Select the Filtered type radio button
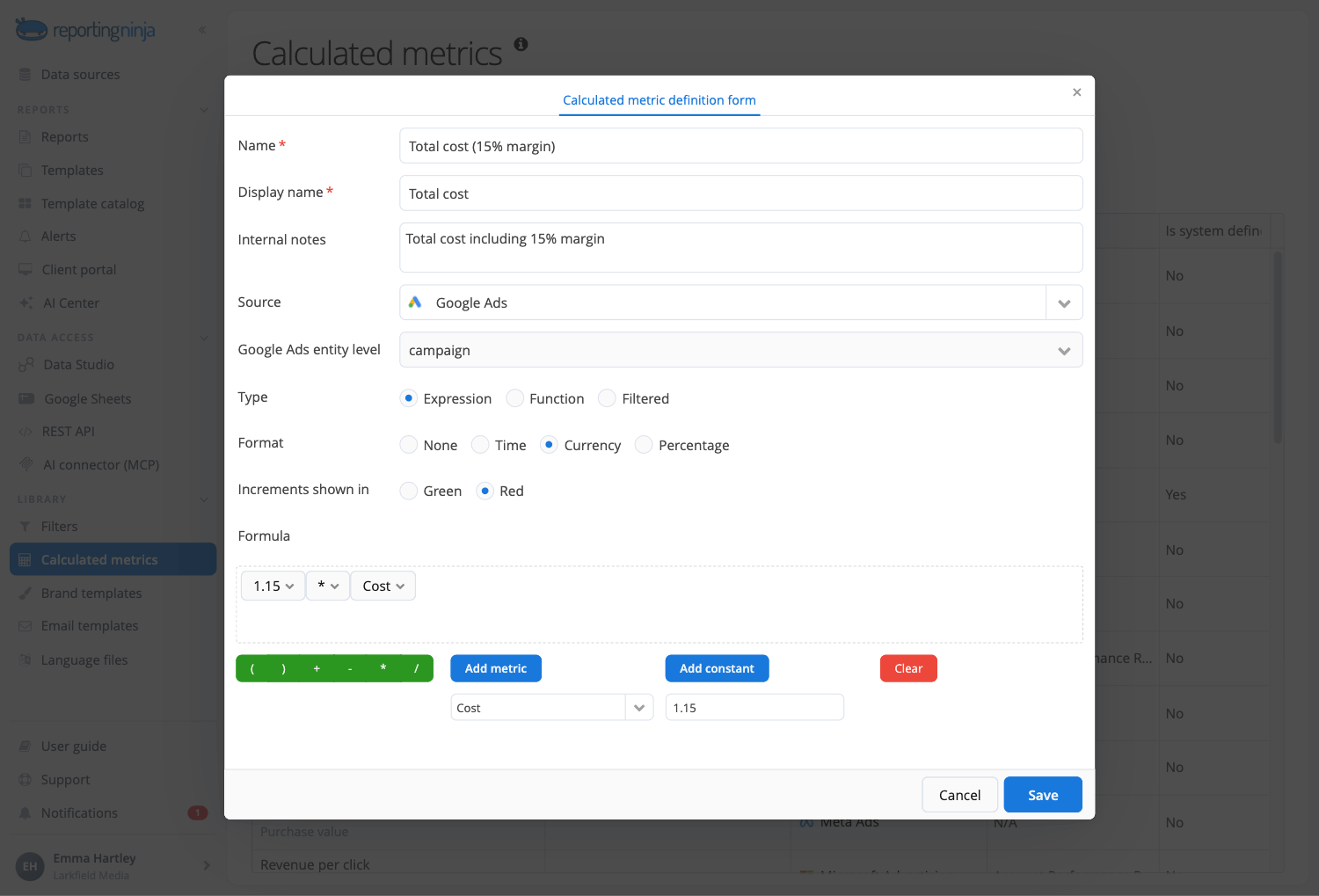 point(607,398)
